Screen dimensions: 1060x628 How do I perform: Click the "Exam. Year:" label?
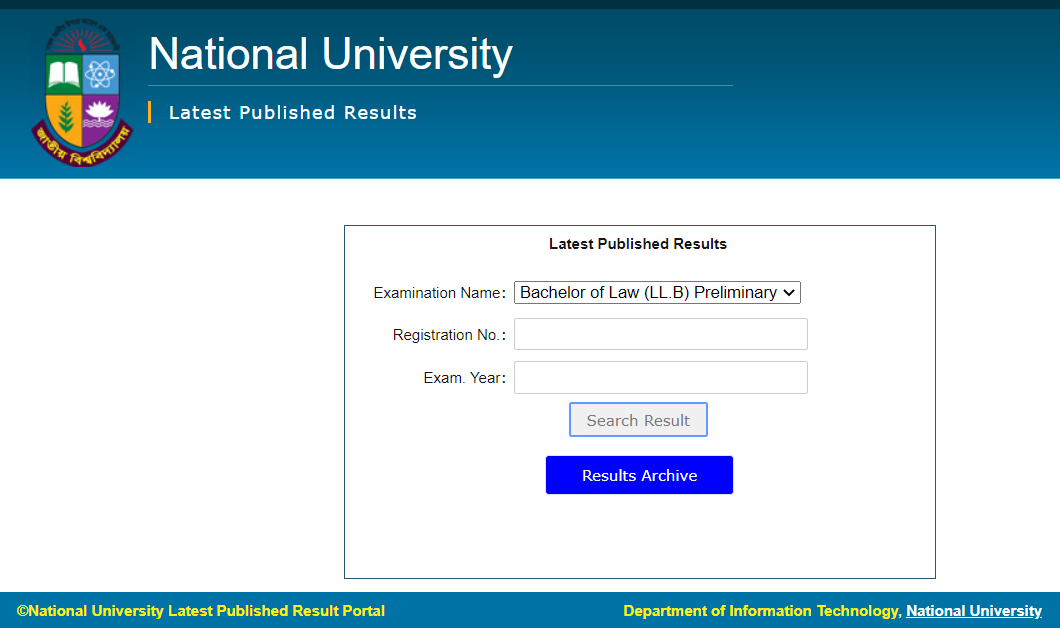point(464,378)
